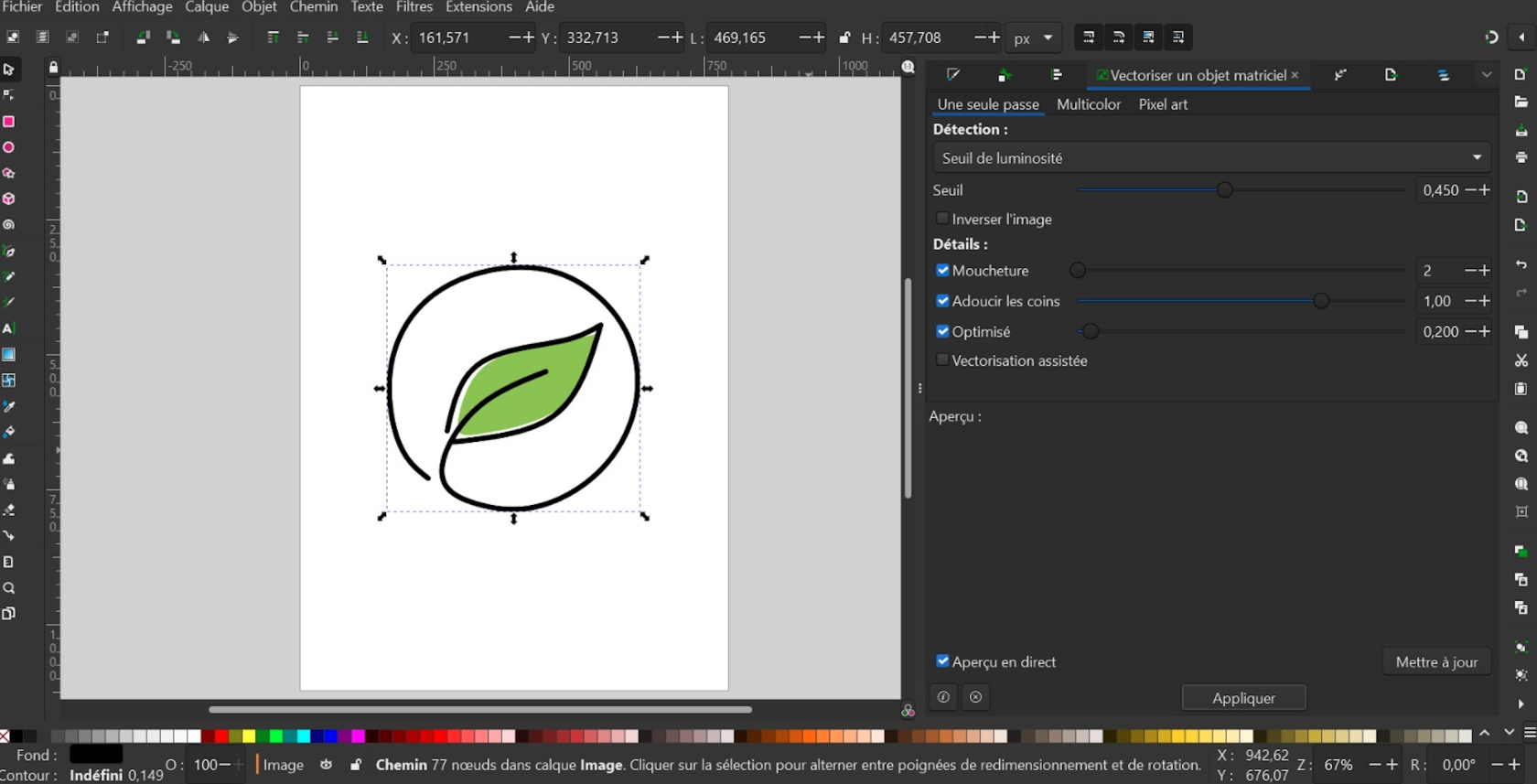The image size is (1537, 784).
Task: Open the Filtres menu
Action: [x=414, y=7]
